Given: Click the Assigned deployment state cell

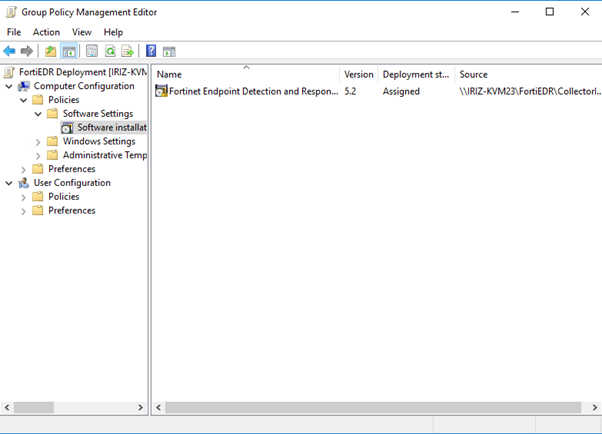Looking at the screenshot, I should coord(401,91).
